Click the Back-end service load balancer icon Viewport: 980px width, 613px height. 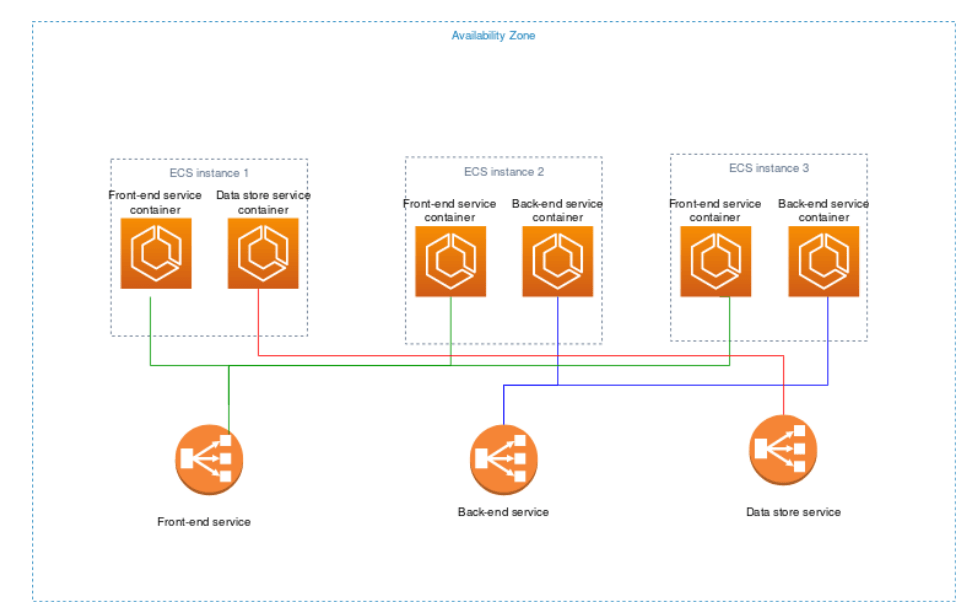point(501,457)
